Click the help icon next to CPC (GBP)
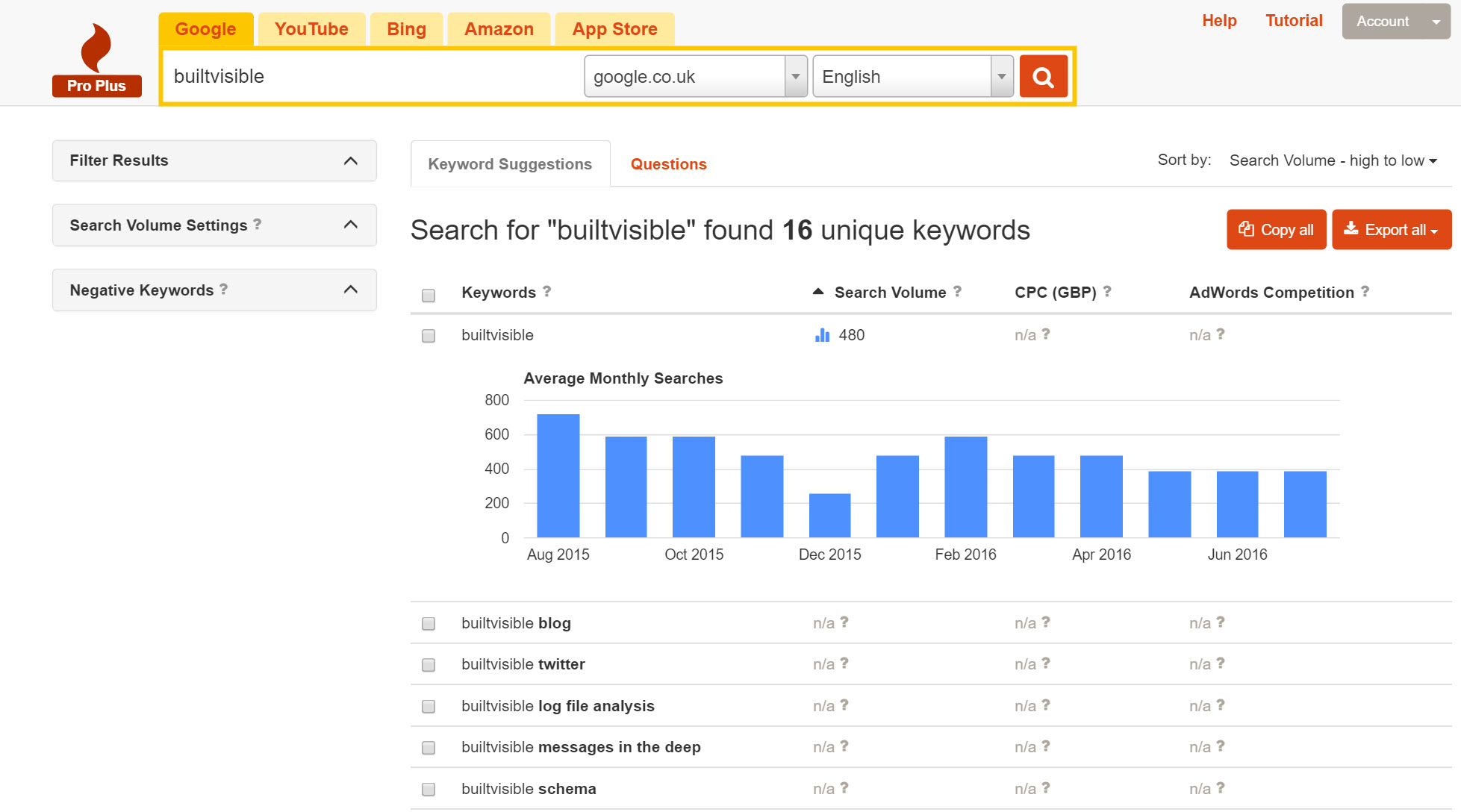The image size is (1461, 812). (1107, 291)
